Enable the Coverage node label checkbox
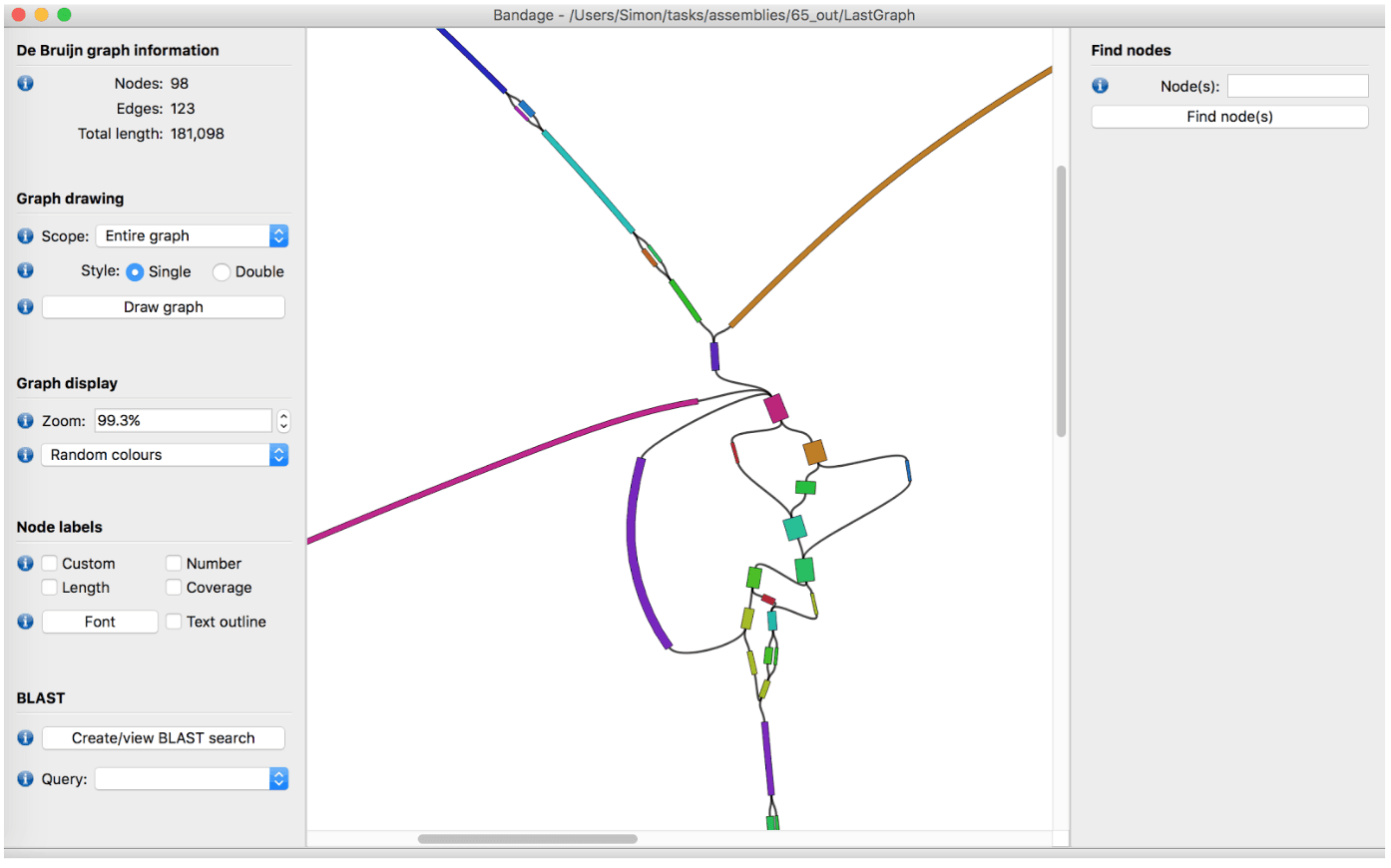 (174, 587)
